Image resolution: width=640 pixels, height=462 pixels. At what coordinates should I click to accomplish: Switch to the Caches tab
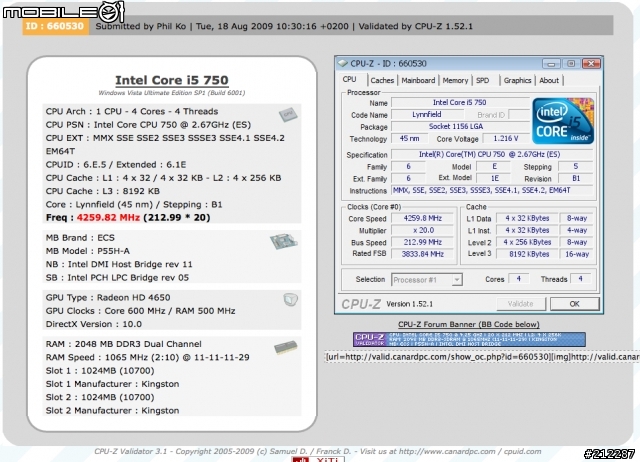[382, 80]
